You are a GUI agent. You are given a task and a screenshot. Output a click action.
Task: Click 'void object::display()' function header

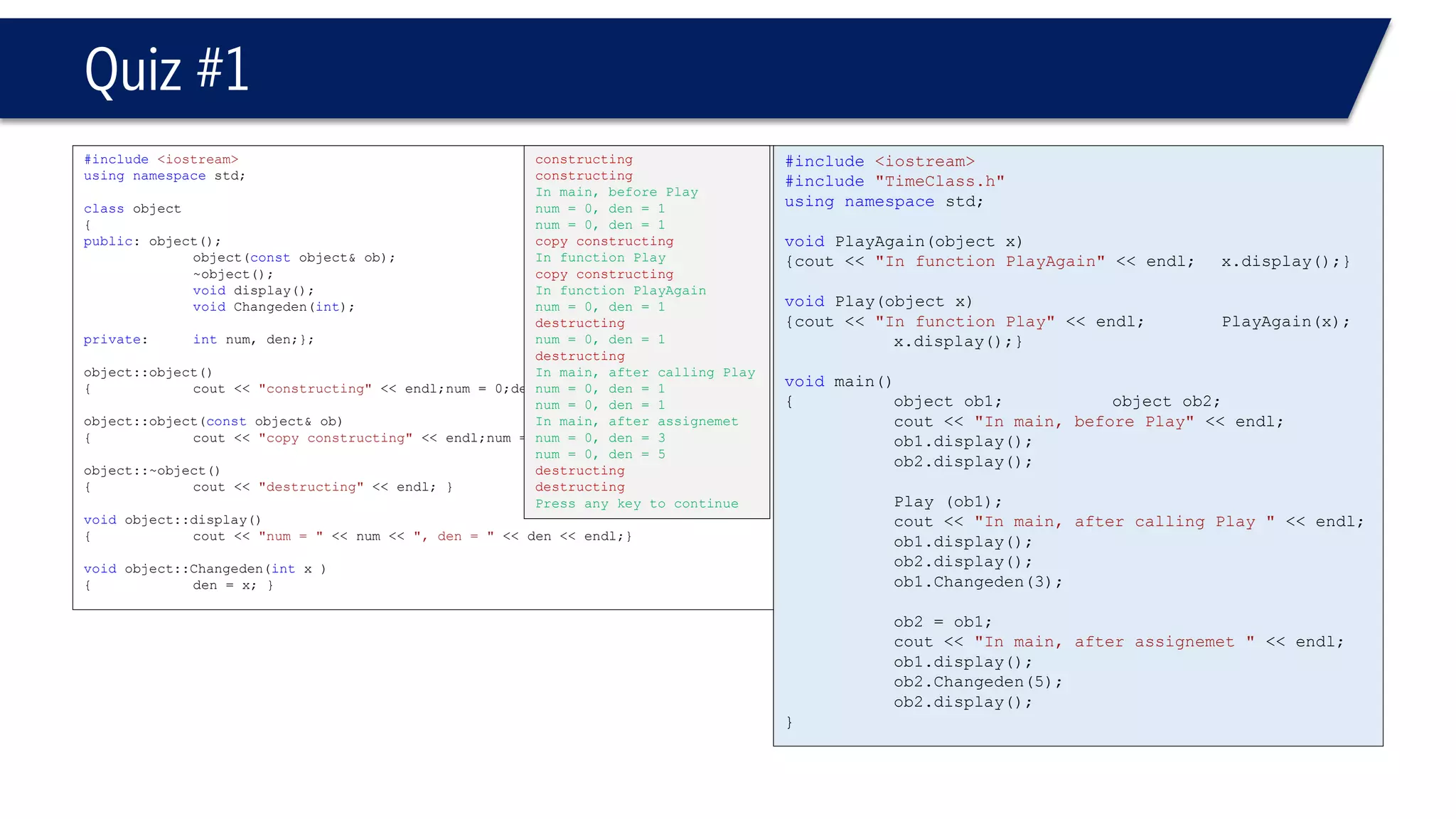tap(172, 520)
